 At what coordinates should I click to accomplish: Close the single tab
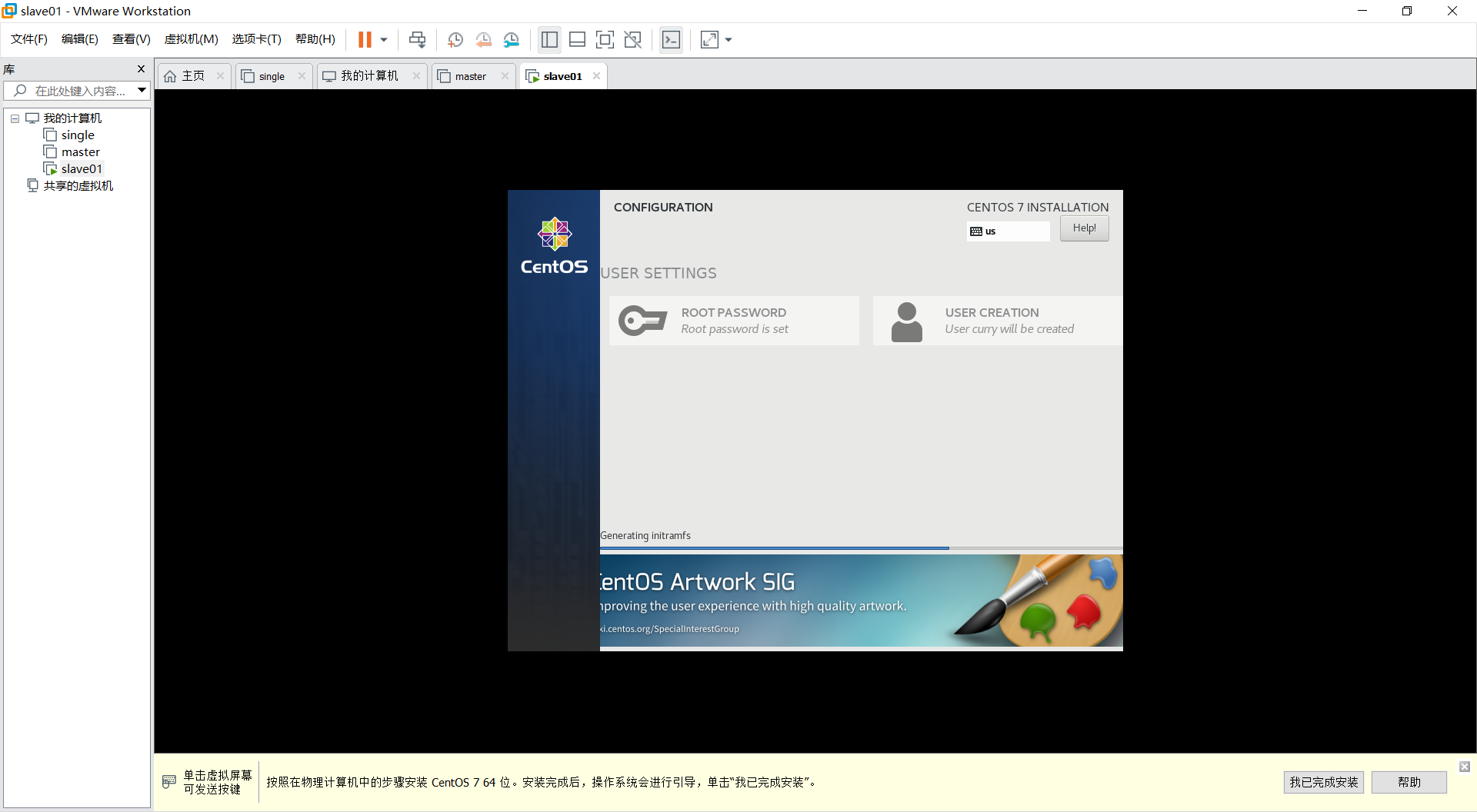302,76
